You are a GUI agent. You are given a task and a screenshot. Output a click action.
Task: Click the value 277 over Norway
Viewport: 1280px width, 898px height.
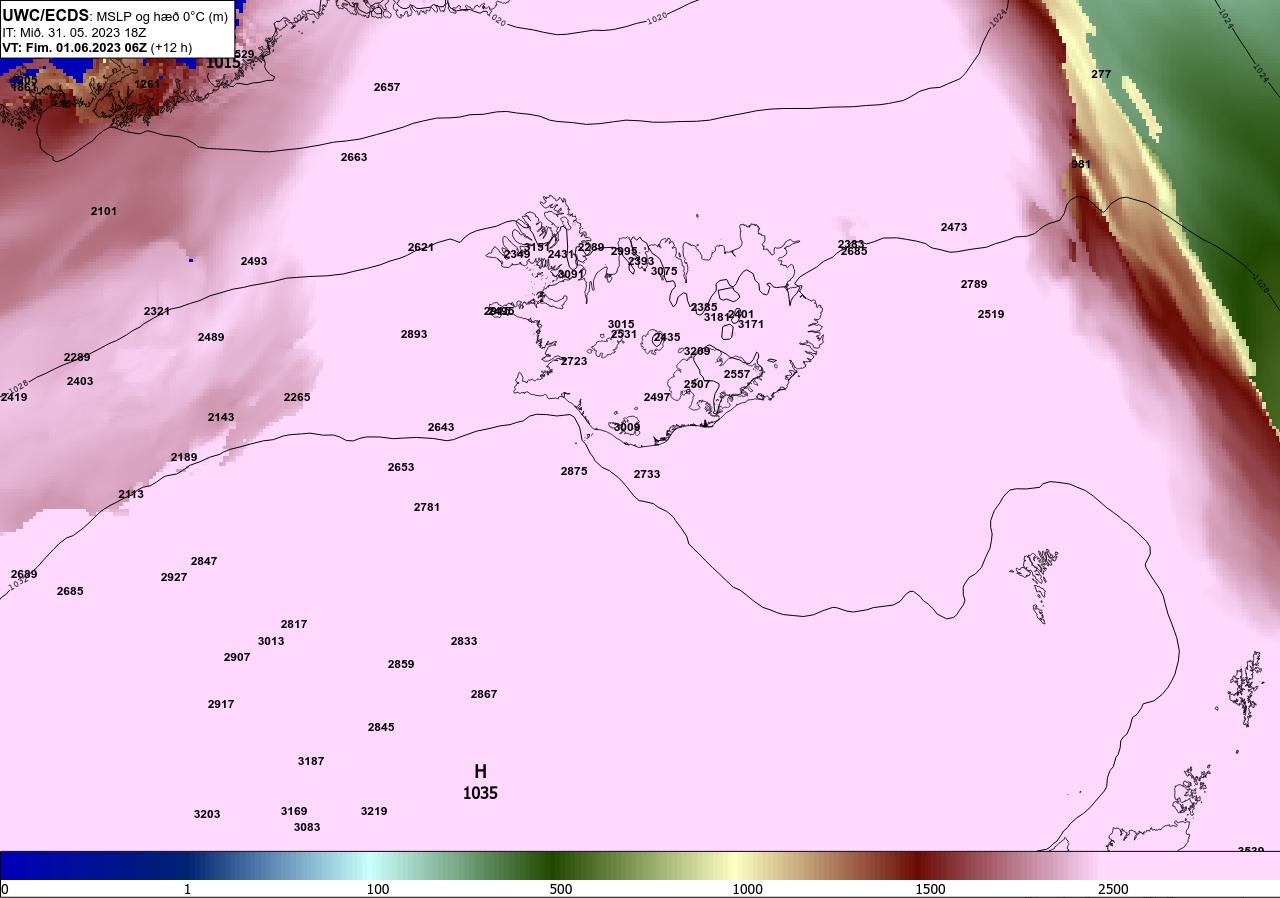(x=1101, y=74)
